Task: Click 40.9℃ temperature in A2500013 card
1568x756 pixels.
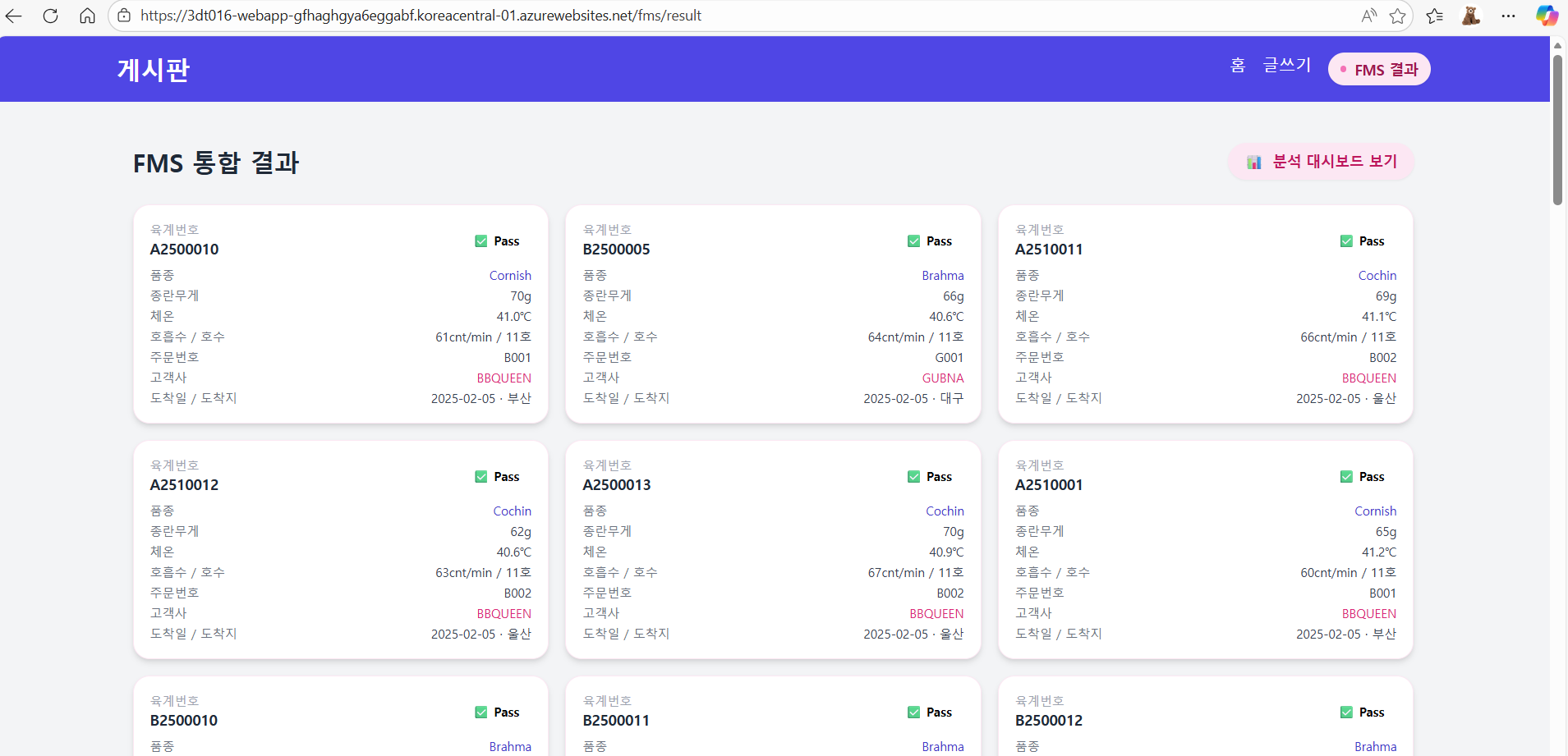Action: 946,552
